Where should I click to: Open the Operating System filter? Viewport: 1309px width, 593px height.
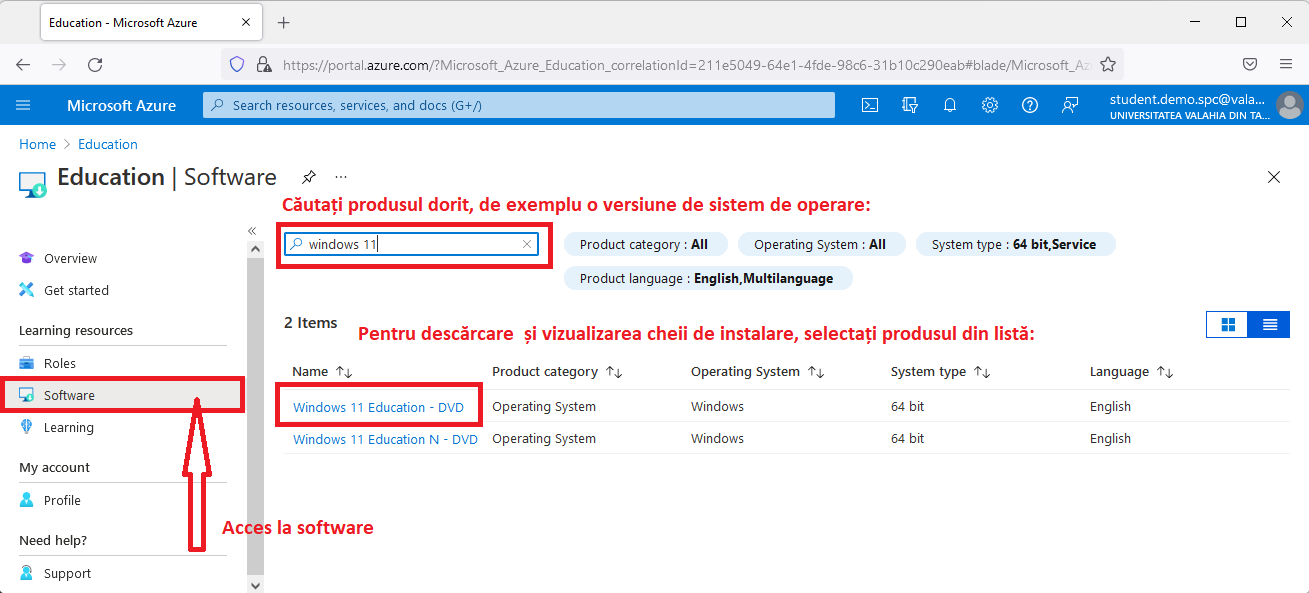click(x=820, y=244)
